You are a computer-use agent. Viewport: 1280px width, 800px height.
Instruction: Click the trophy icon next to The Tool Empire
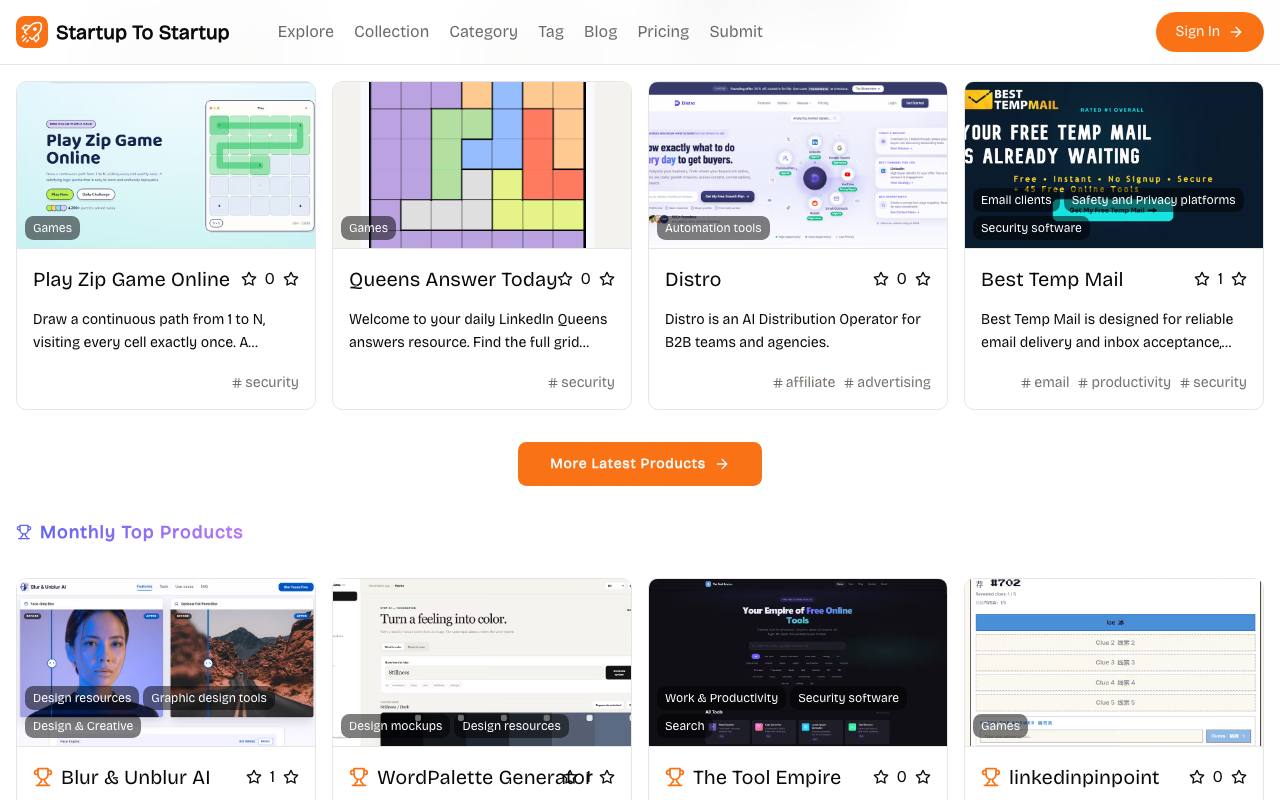675,777
